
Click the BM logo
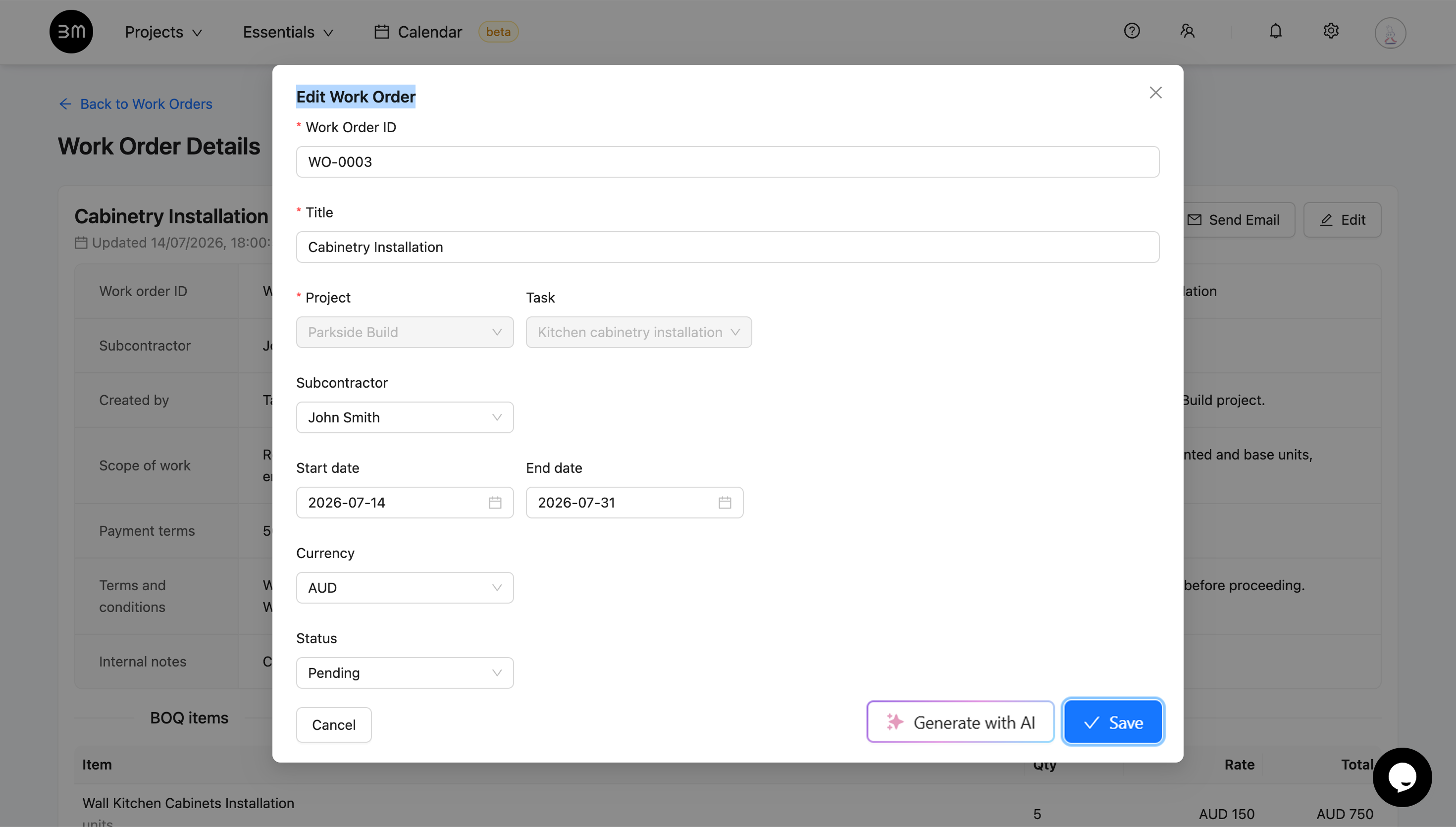tap(71, 32)
